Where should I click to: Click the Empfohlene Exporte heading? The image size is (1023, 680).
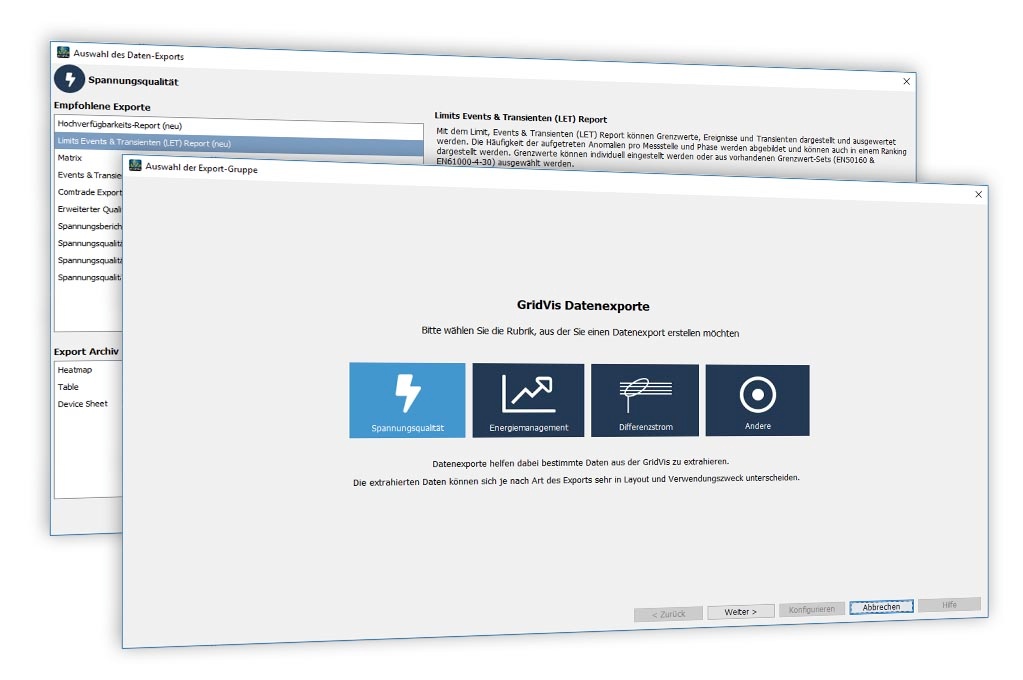pyautogui.click(x=102, y=106)
